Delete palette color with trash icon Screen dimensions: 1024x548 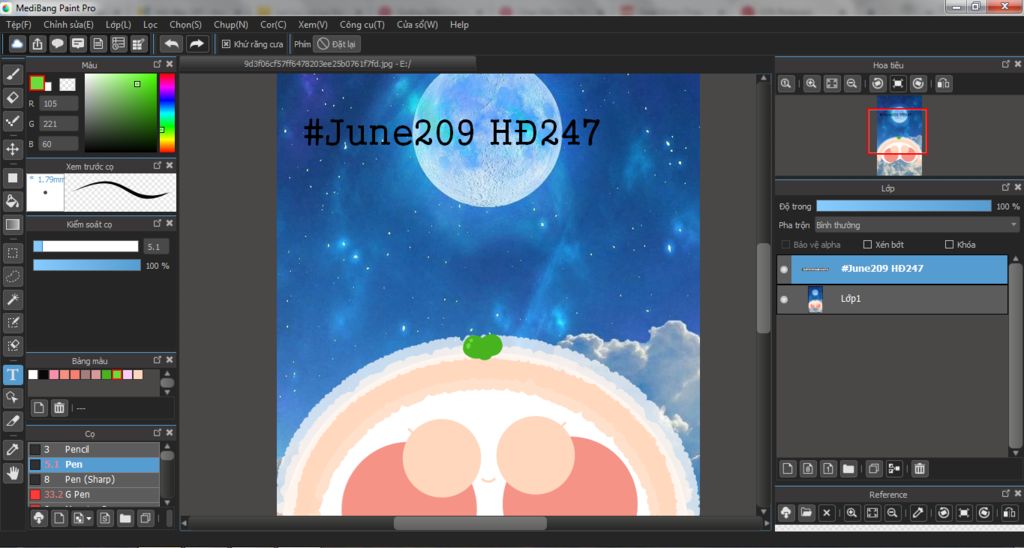point(59,408)
